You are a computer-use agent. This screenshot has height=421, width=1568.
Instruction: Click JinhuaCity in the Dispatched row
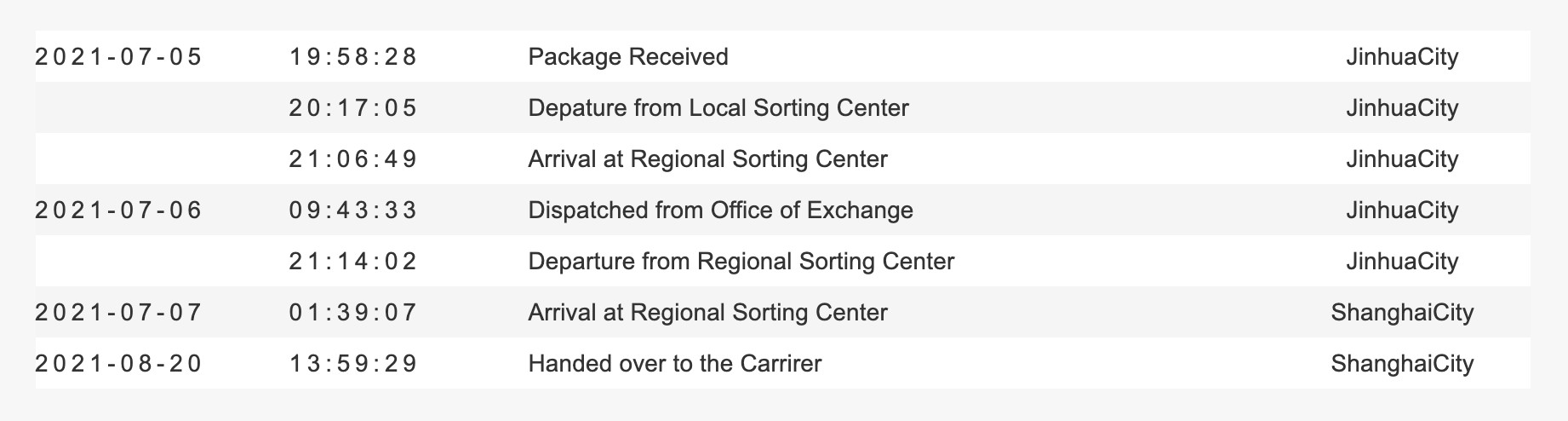(x=1402, y=210)
